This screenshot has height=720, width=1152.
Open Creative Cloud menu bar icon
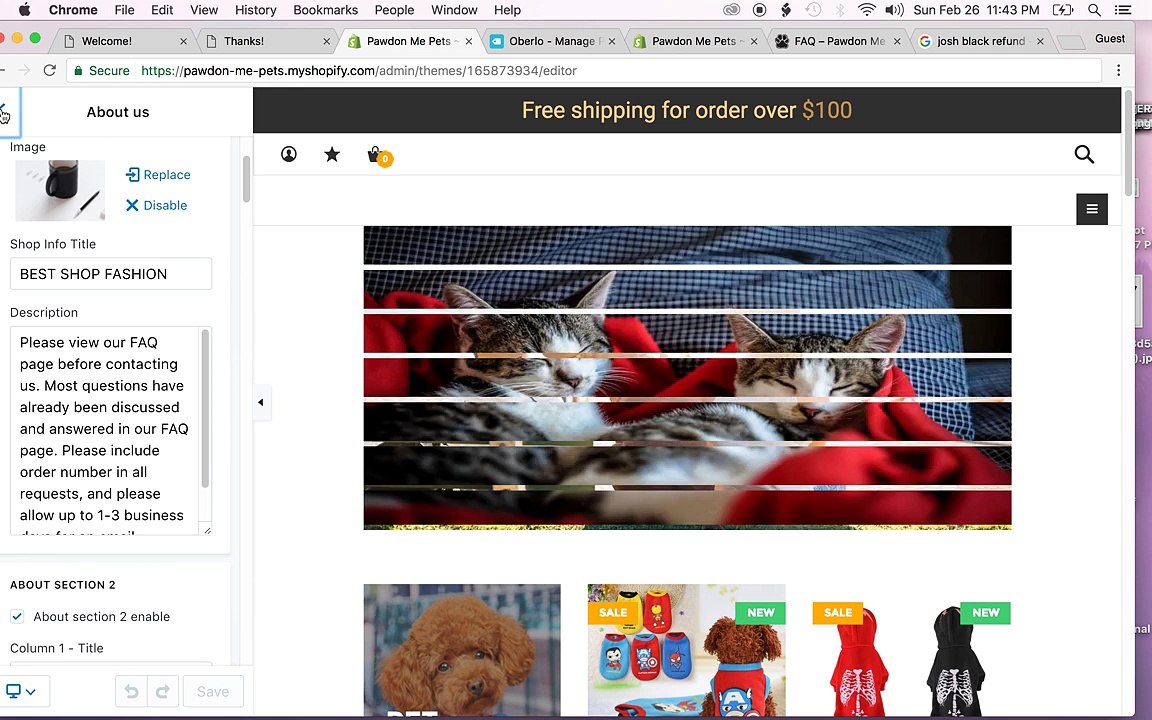pos(731,10)
